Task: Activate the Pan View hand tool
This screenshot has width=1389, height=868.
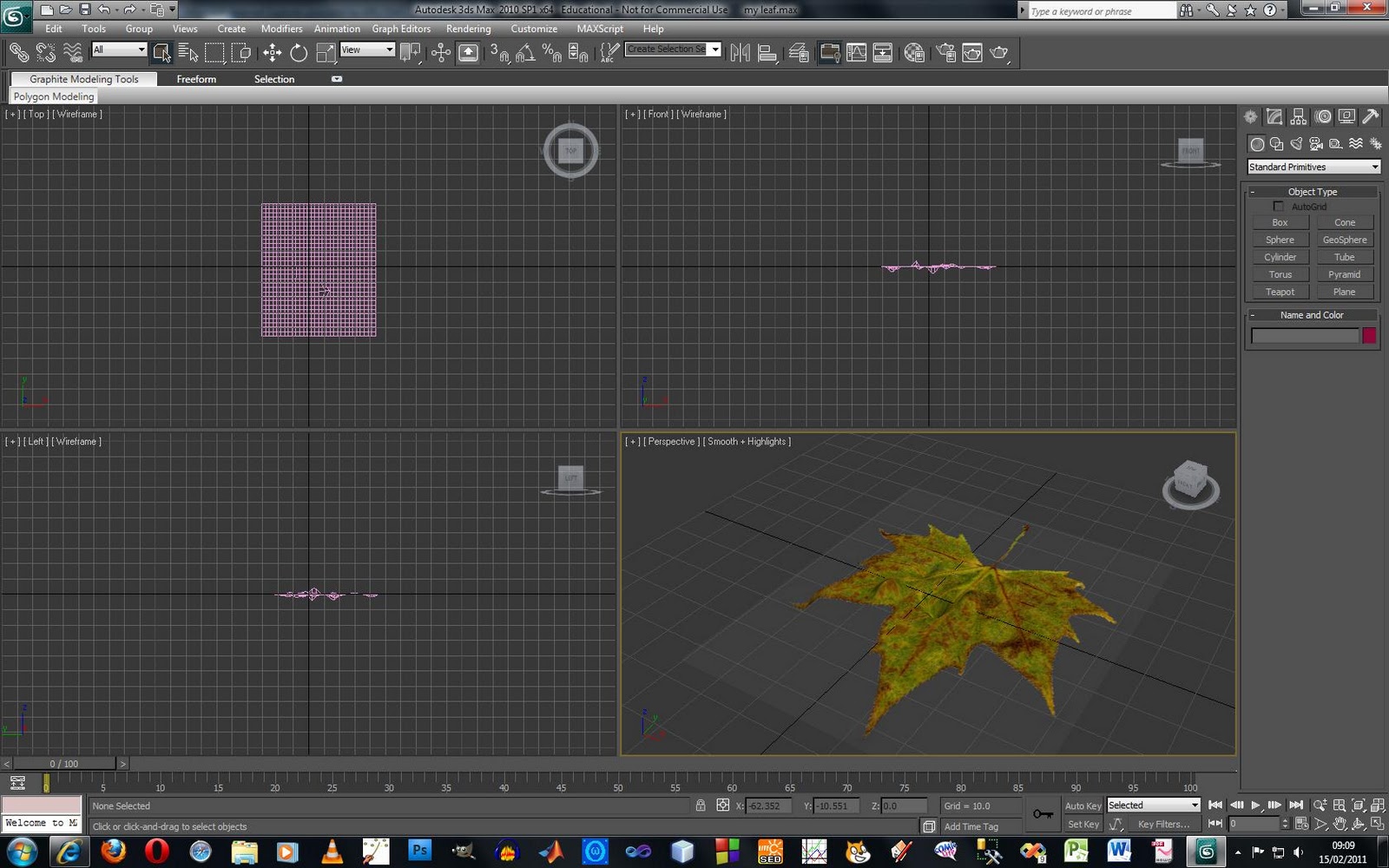Action: (x=1340, y=824)
